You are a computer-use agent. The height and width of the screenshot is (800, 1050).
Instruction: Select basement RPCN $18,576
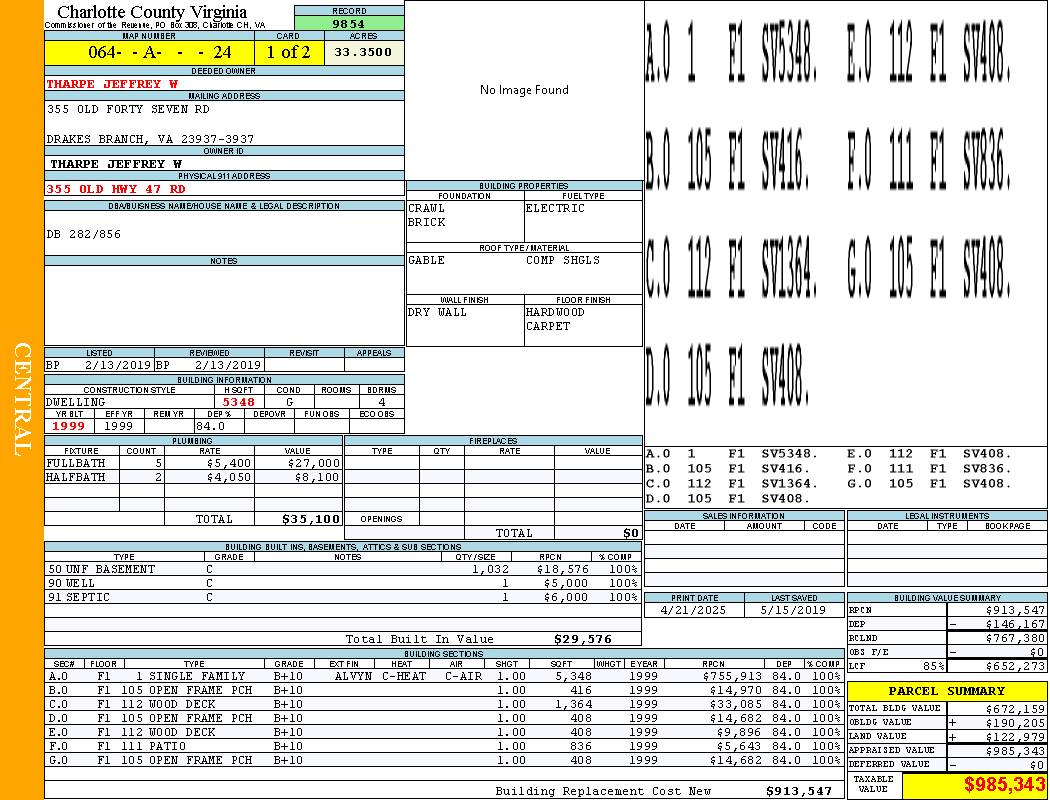[562, 569]
